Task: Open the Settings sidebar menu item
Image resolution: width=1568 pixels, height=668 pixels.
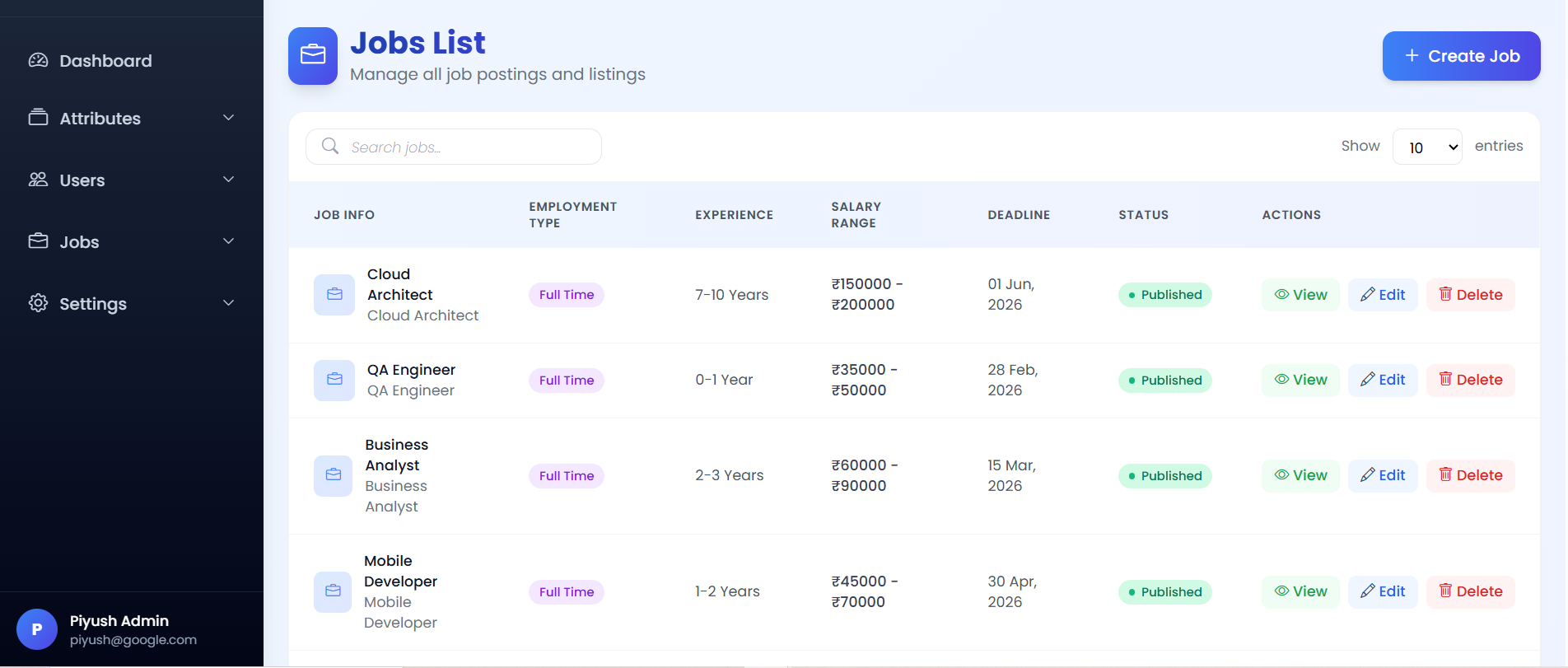Action: pos(93,304)
